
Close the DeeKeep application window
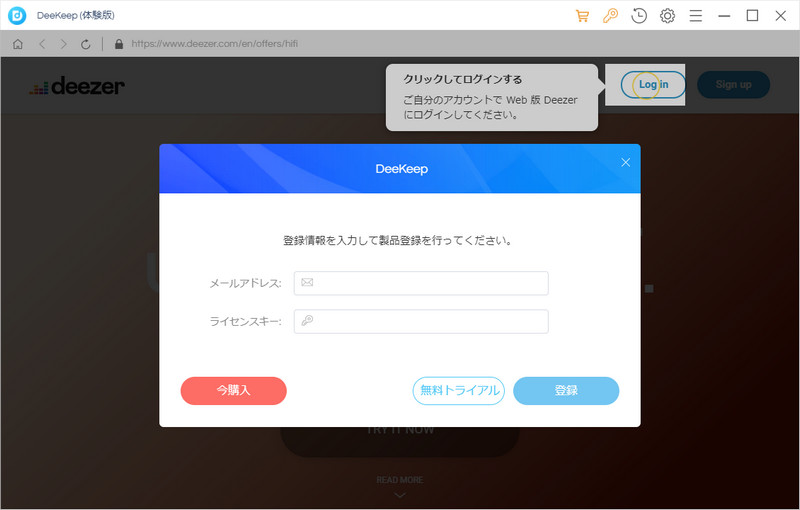(x=781, y=16)
